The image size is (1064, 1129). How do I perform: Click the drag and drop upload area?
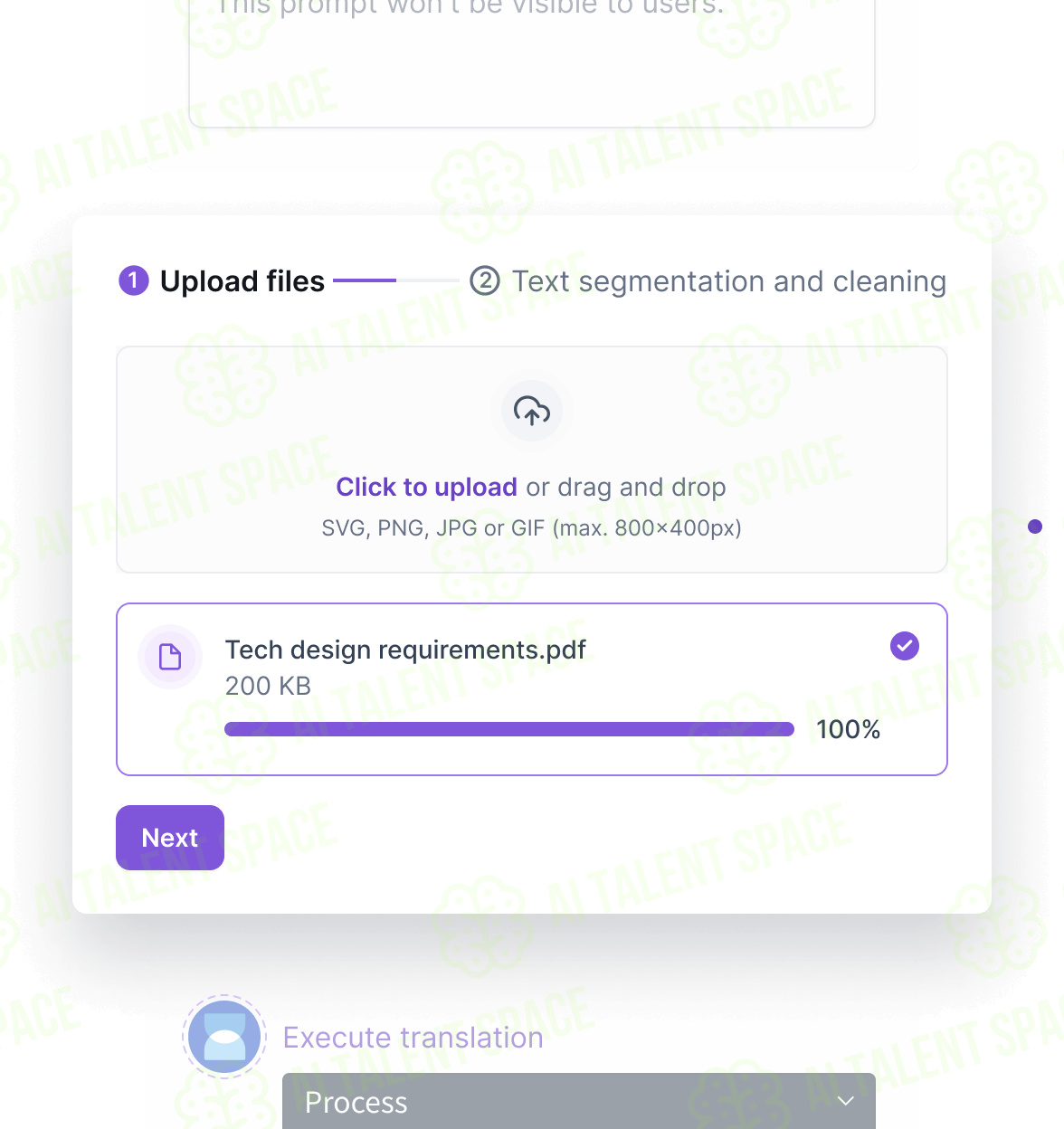[x=532, y=460]
